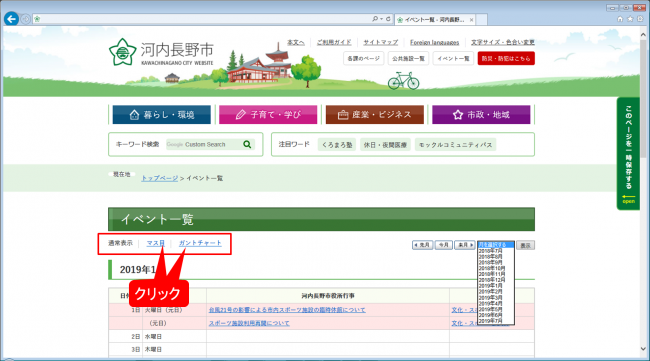Click the Google Custom Search keyword field
Viewport: 650px width, 361px height.
click(x=204, y=144)
